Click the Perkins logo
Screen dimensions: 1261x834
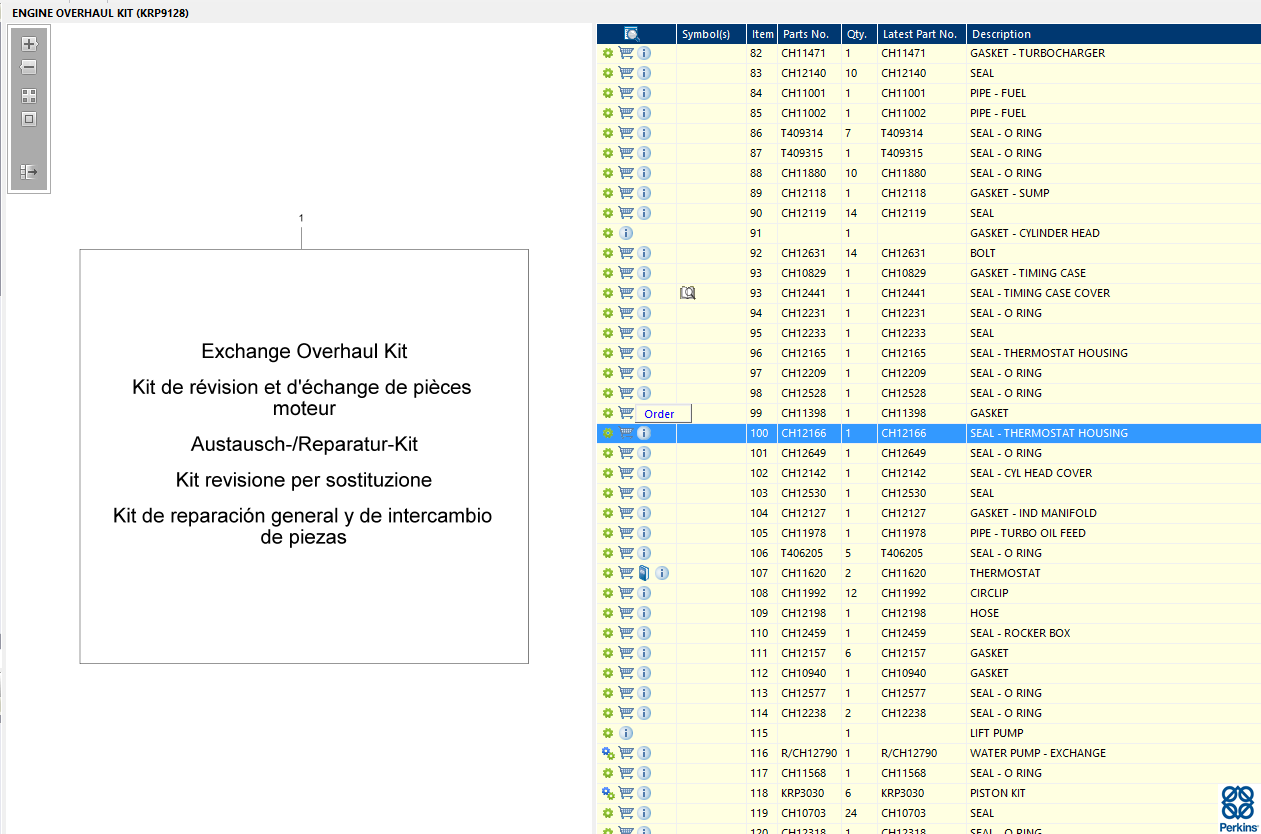(1236, 808)
